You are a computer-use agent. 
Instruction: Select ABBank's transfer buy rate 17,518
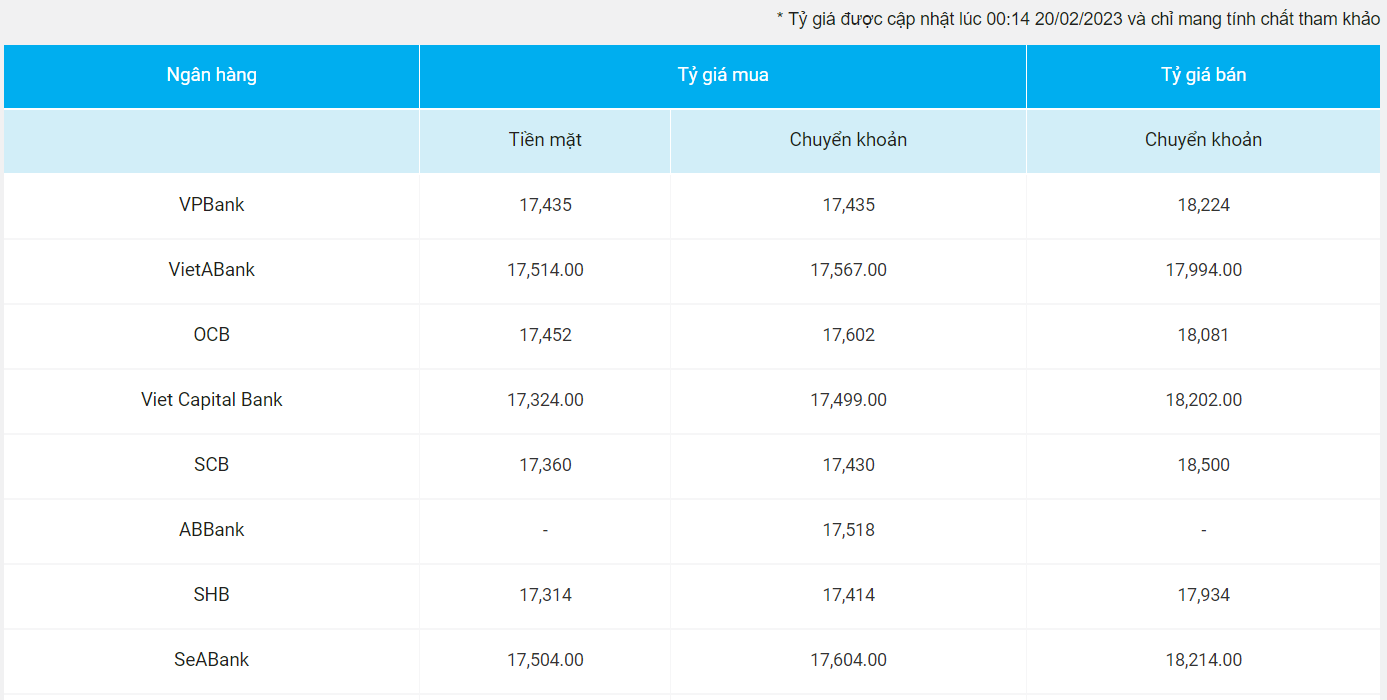848,530
